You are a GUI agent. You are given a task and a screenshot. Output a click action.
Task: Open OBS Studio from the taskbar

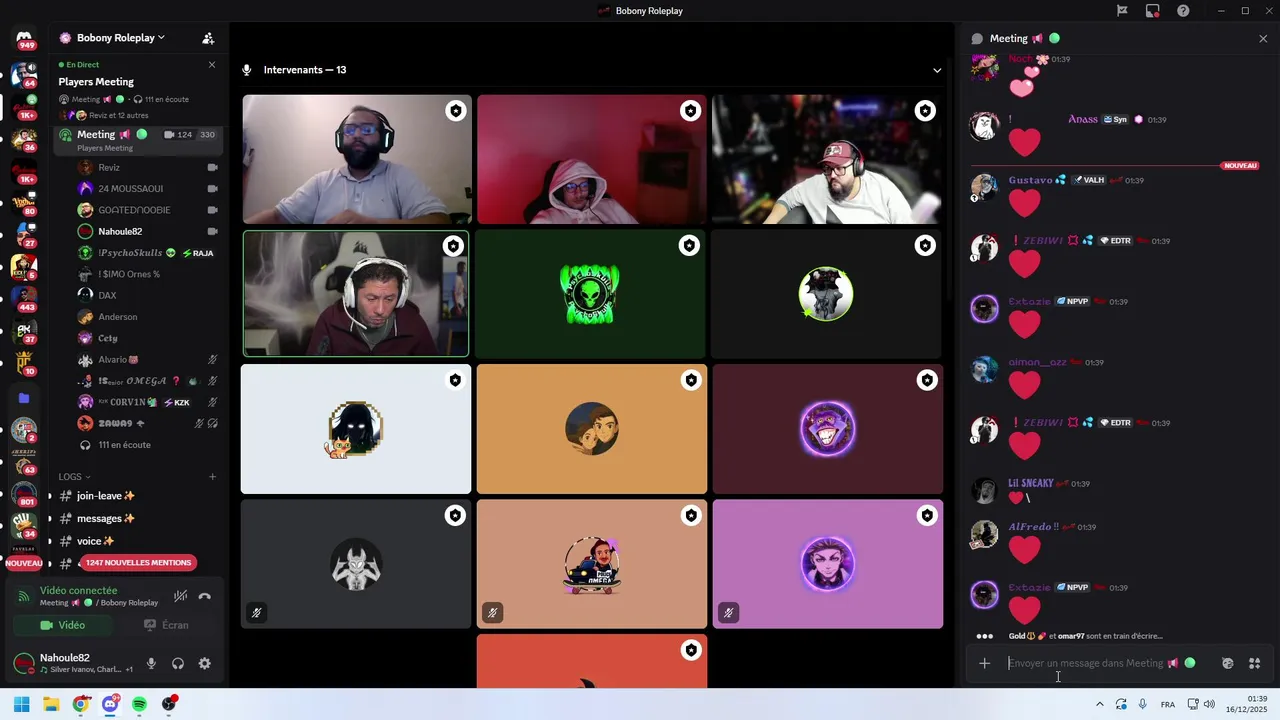click(x=169, y=704)
